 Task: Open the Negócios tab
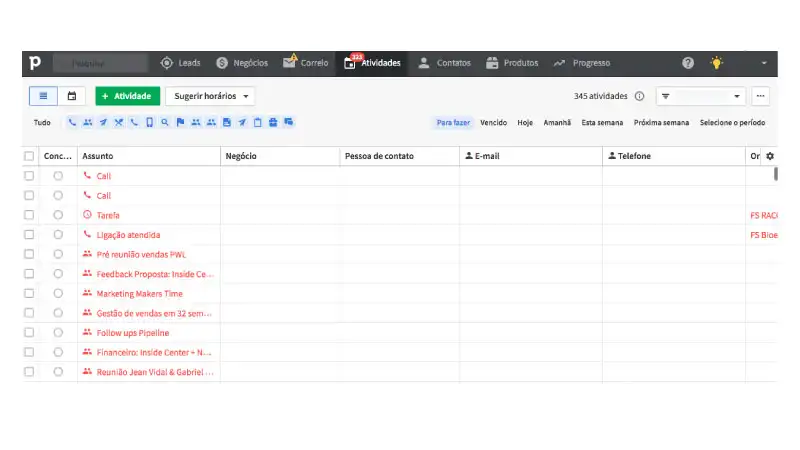(x=241, y=63)
